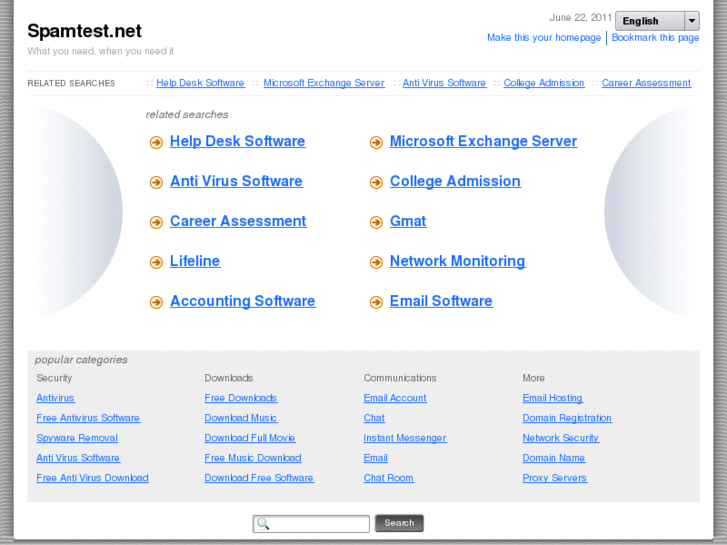The width and height of the screenshot is (727, 545).
Task: Click the Spamtest.net site title
Action: 84,31
